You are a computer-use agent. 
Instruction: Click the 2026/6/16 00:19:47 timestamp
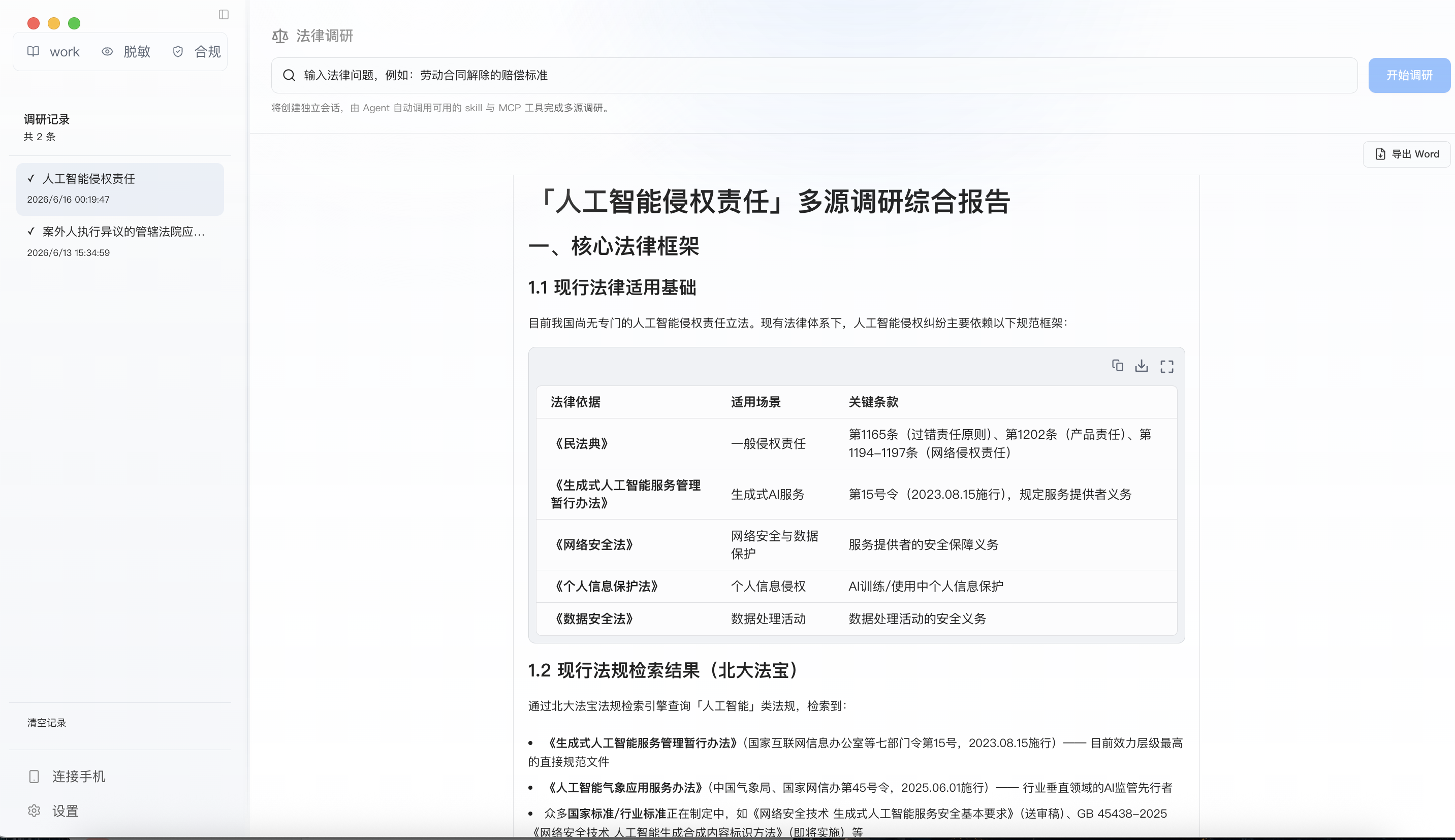68,200
